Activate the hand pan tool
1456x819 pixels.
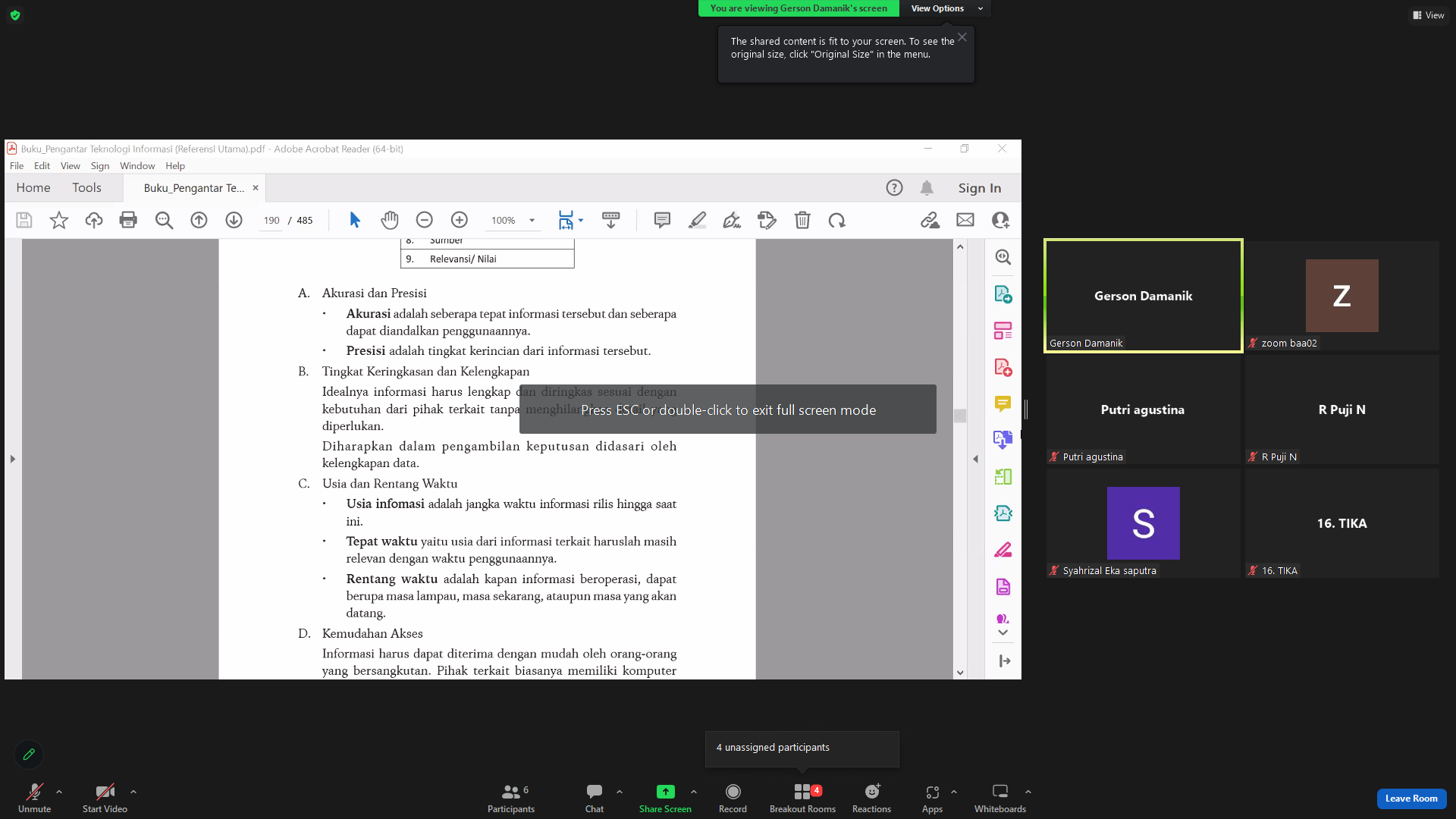(390, 220)
